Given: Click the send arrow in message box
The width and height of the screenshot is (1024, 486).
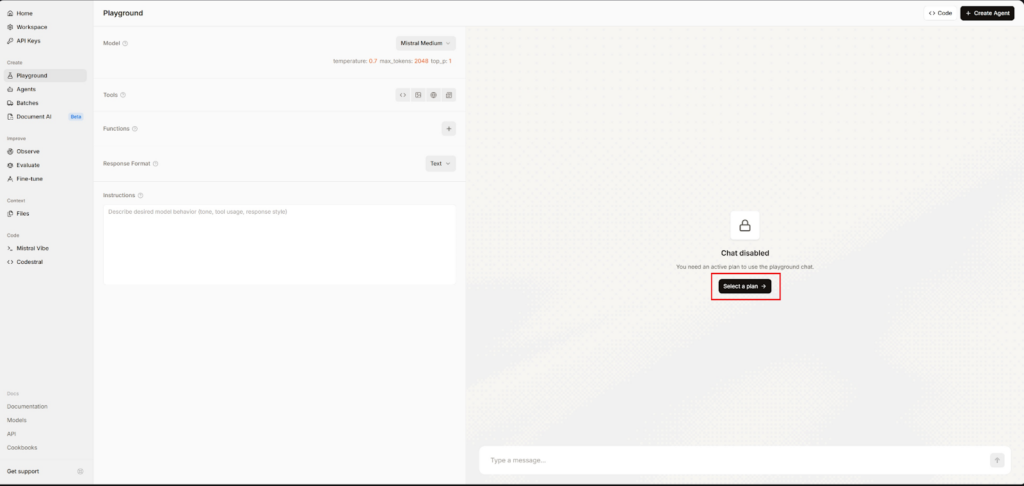Looking at the screenshot, I should (996, 460).
